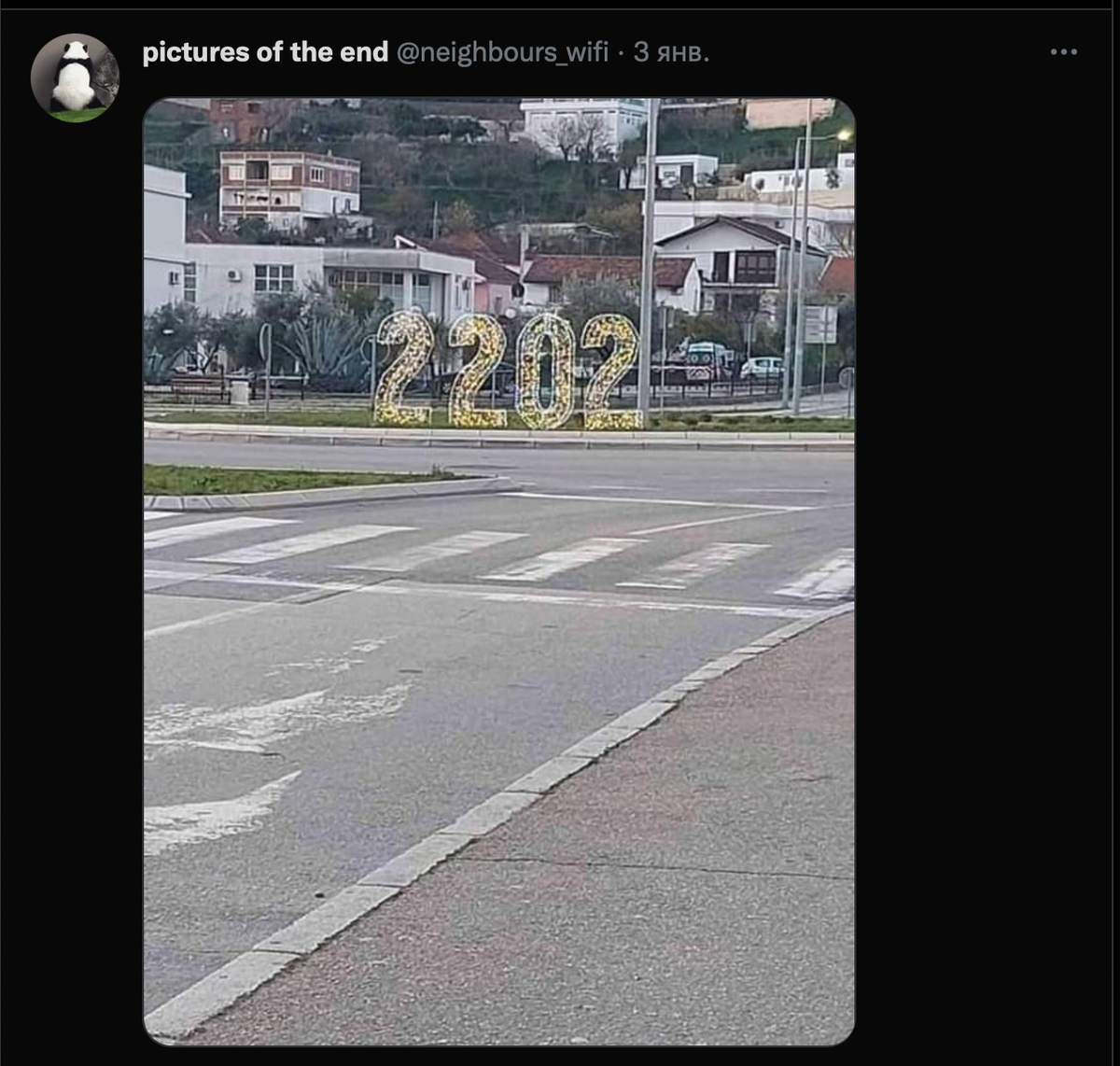Click the tall gray lamp post in the photo
The image size is (1120, 1066).
[647, 261]
